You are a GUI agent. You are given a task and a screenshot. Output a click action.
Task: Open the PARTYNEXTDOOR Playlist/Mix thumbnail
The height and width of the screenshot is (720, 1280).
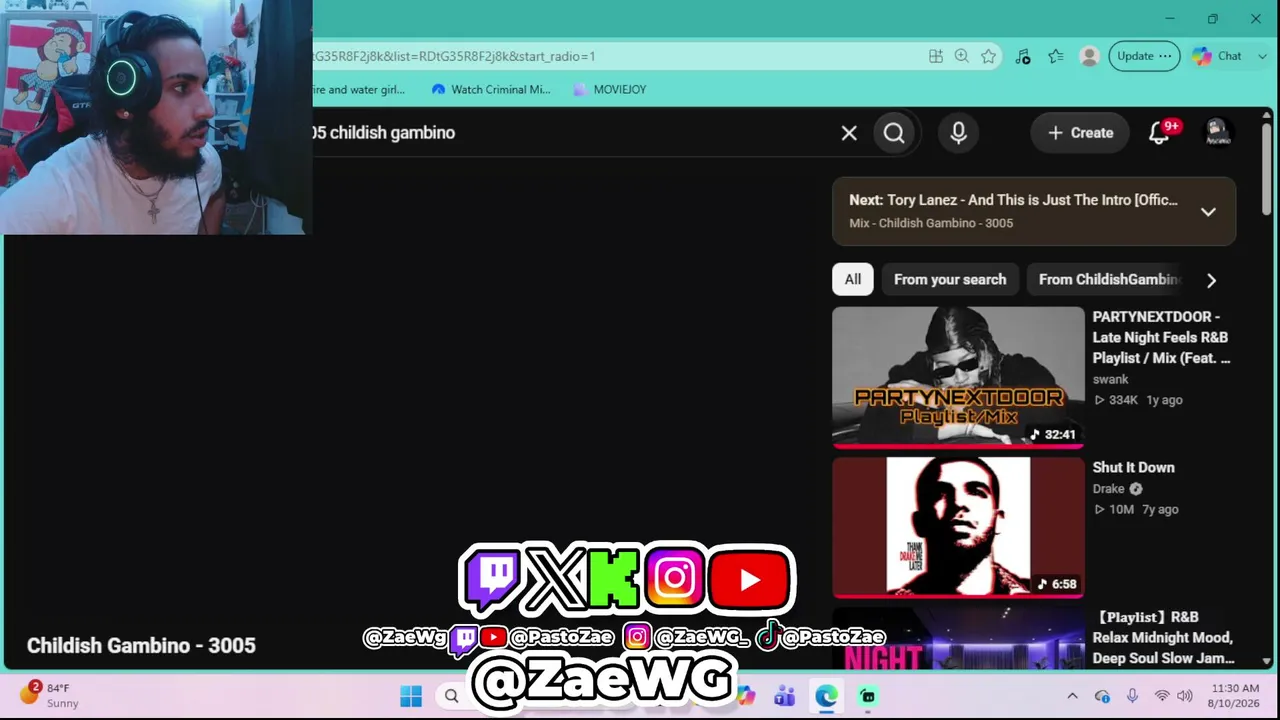(x=958, y=377)
